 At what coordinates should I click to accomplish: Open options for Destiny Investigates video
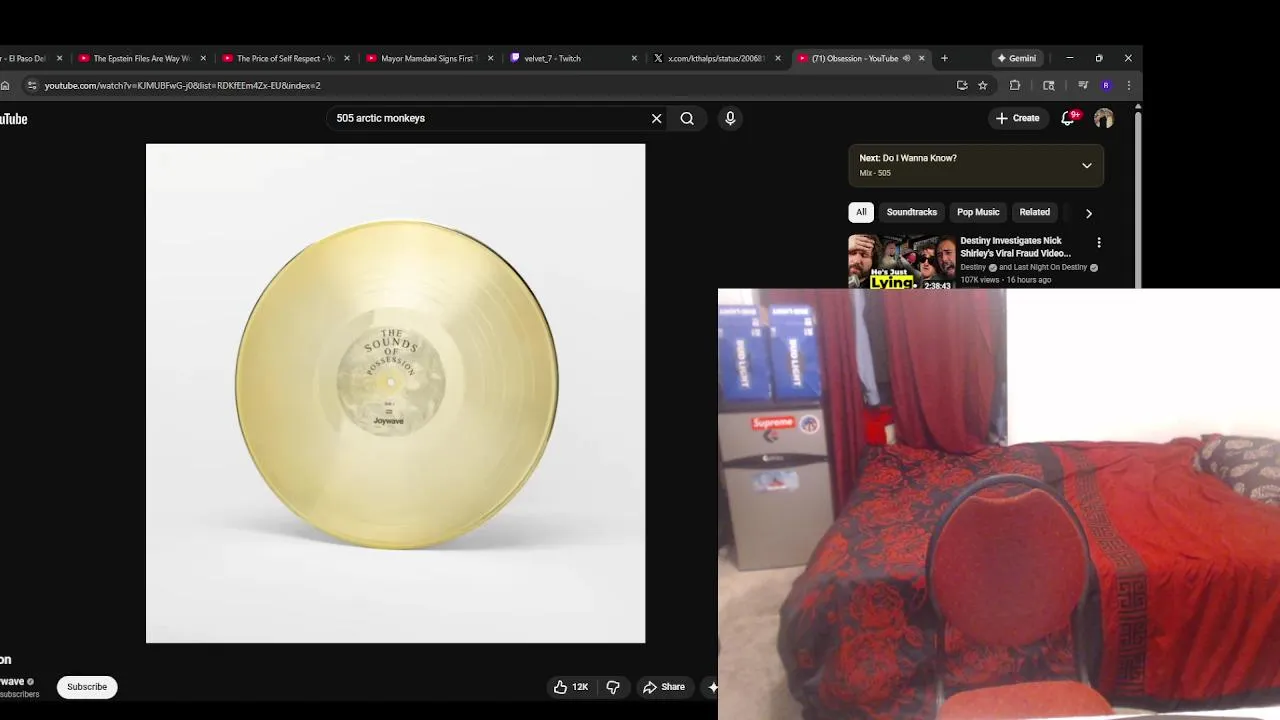[x=1099, y=243]
